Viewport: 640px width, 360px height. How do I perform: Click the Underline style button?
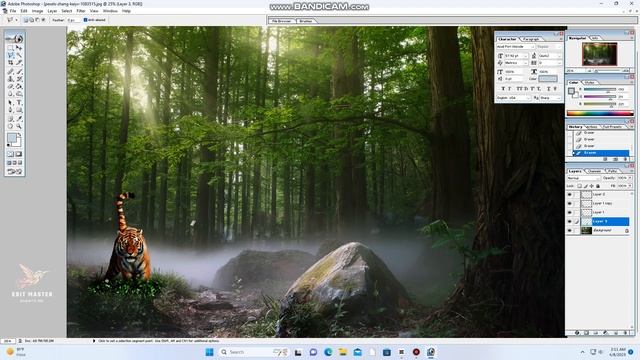click(x=549, y=89)
